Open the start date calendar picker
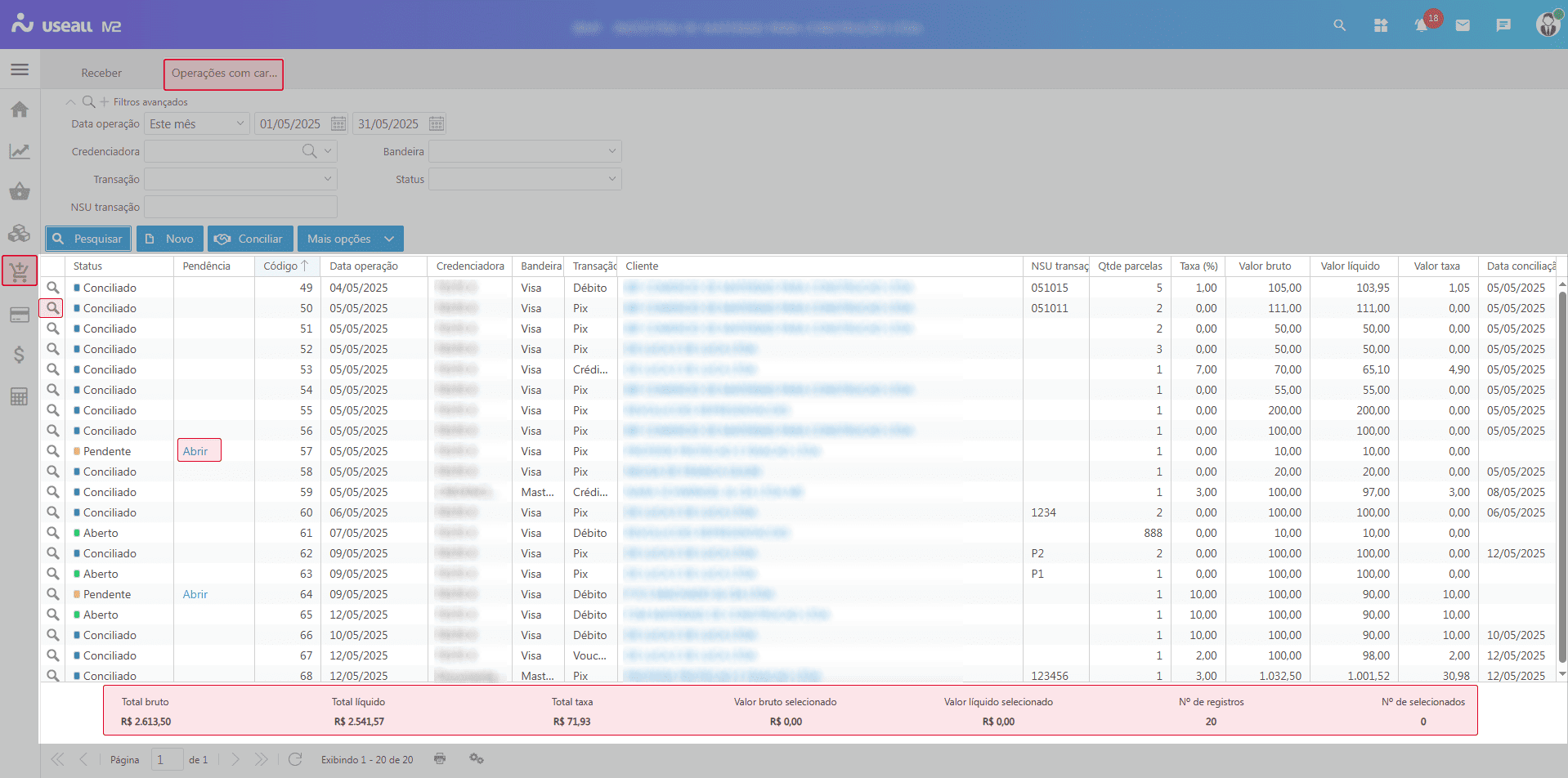Image resolution: width=1568 pixels, height=778 pixels. click(x=338, y=124)
